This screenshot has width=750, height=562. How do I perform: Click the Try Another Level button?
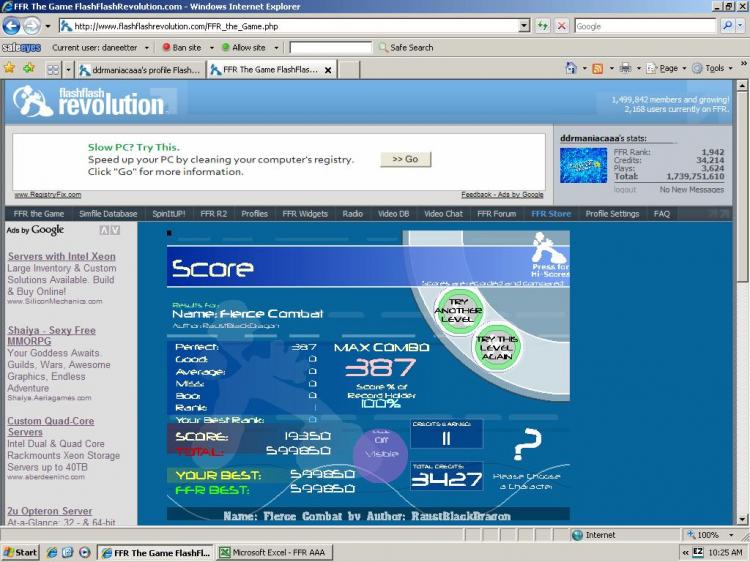(x=458, y=310)
